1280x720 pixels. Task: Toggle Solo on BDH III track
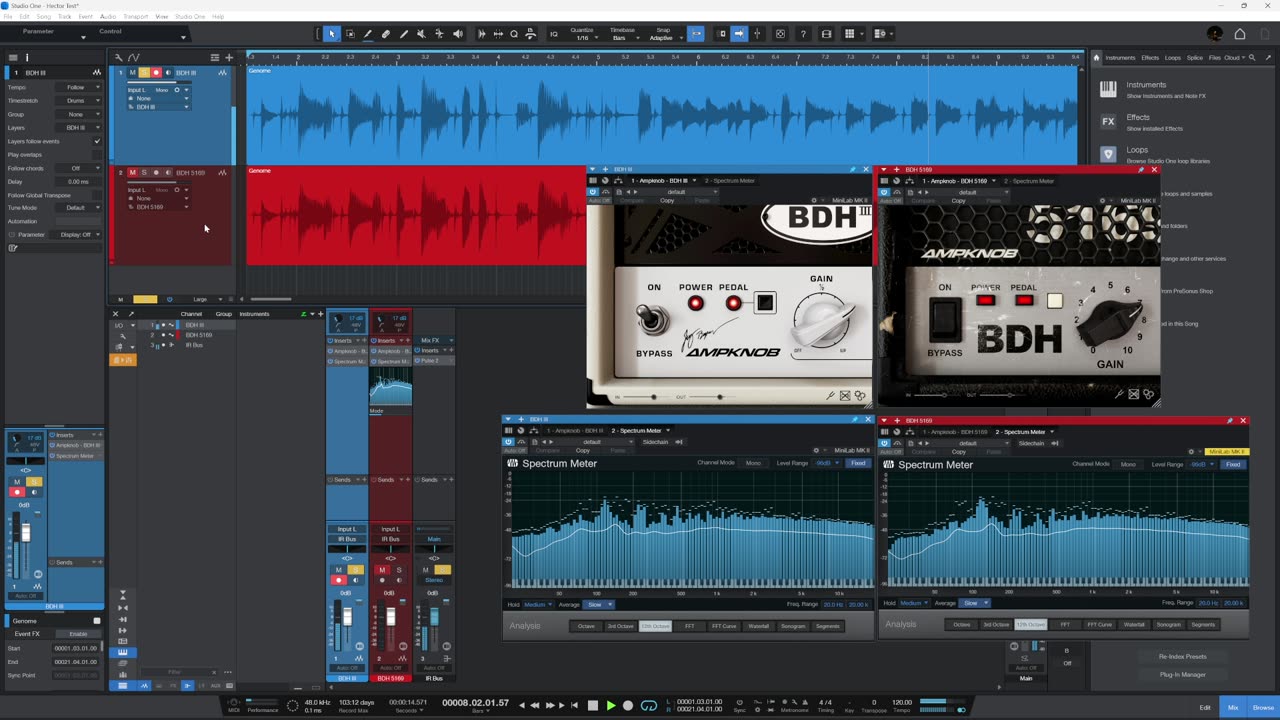click(144, 73)
